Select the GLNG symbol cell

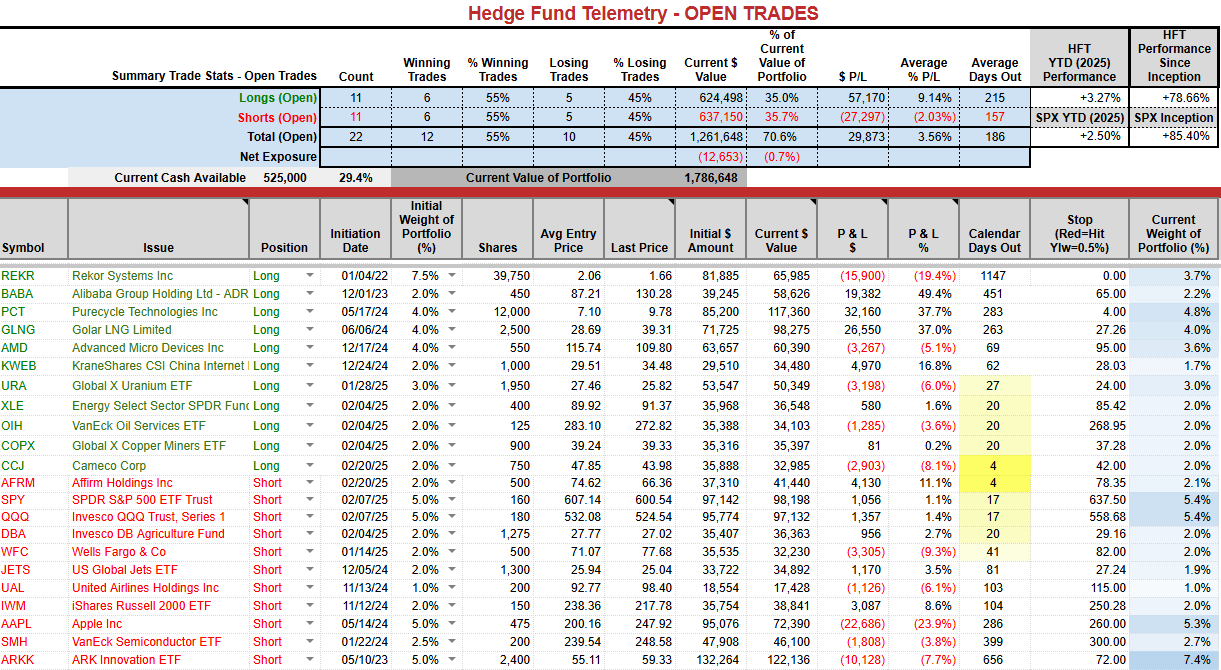pyautogui.click(x=34, y=330)
